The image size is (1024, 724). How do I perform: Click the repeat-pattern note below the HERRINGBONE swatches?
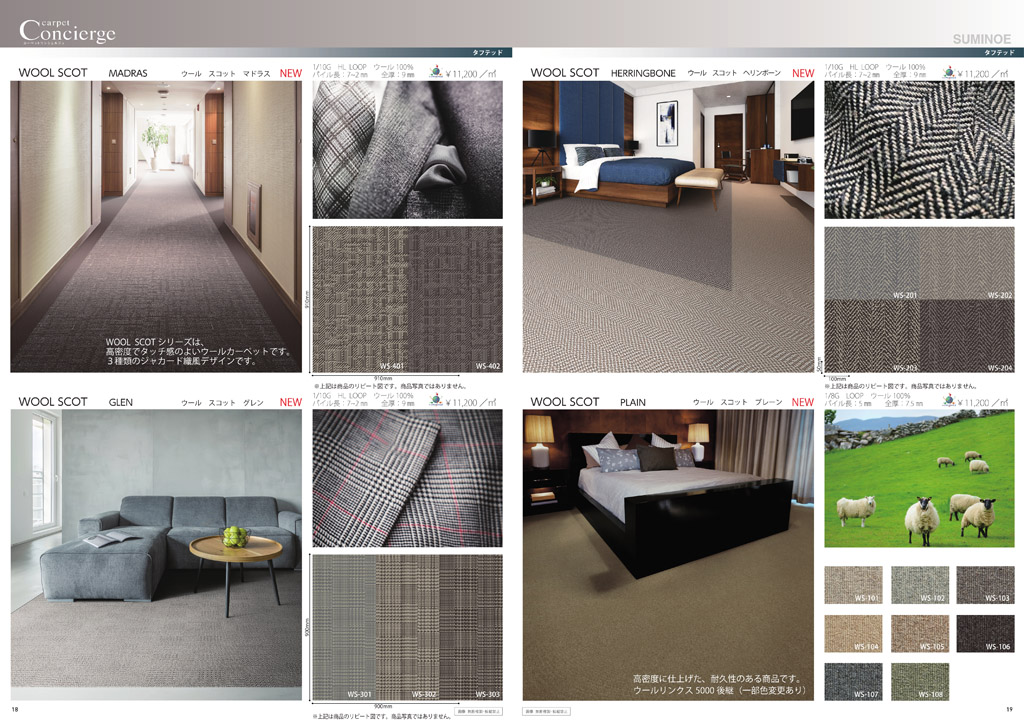[x=901, y=386]
